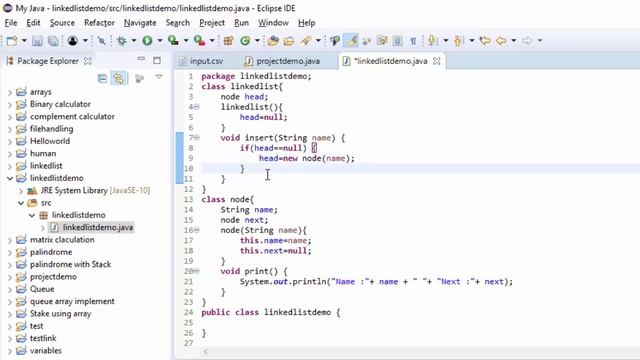This screenshot has width=640, height=360.
Task: Click the New file wizard icon
Action: coord(12,40)
